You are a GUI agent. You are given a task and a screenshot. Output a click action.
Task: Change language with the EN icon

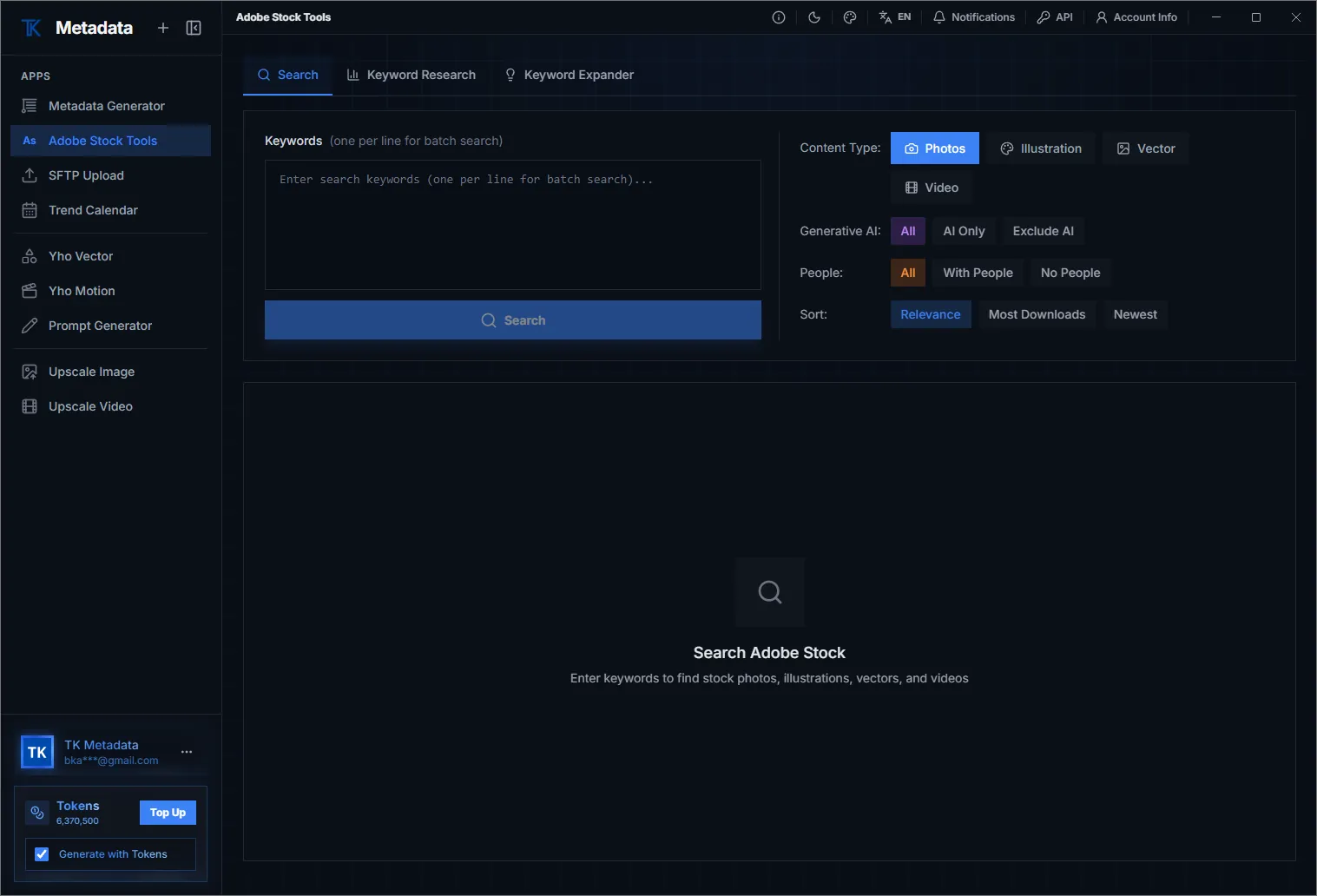click(894, 17)
